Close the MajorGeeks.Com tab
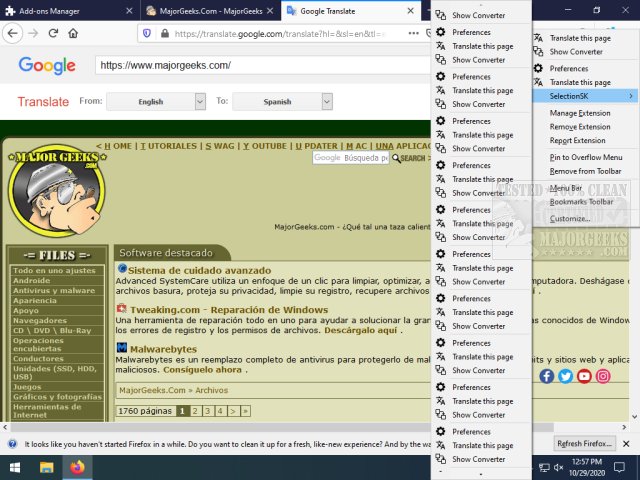The width and height of the screenshot is (640, 480). (270, 11)
